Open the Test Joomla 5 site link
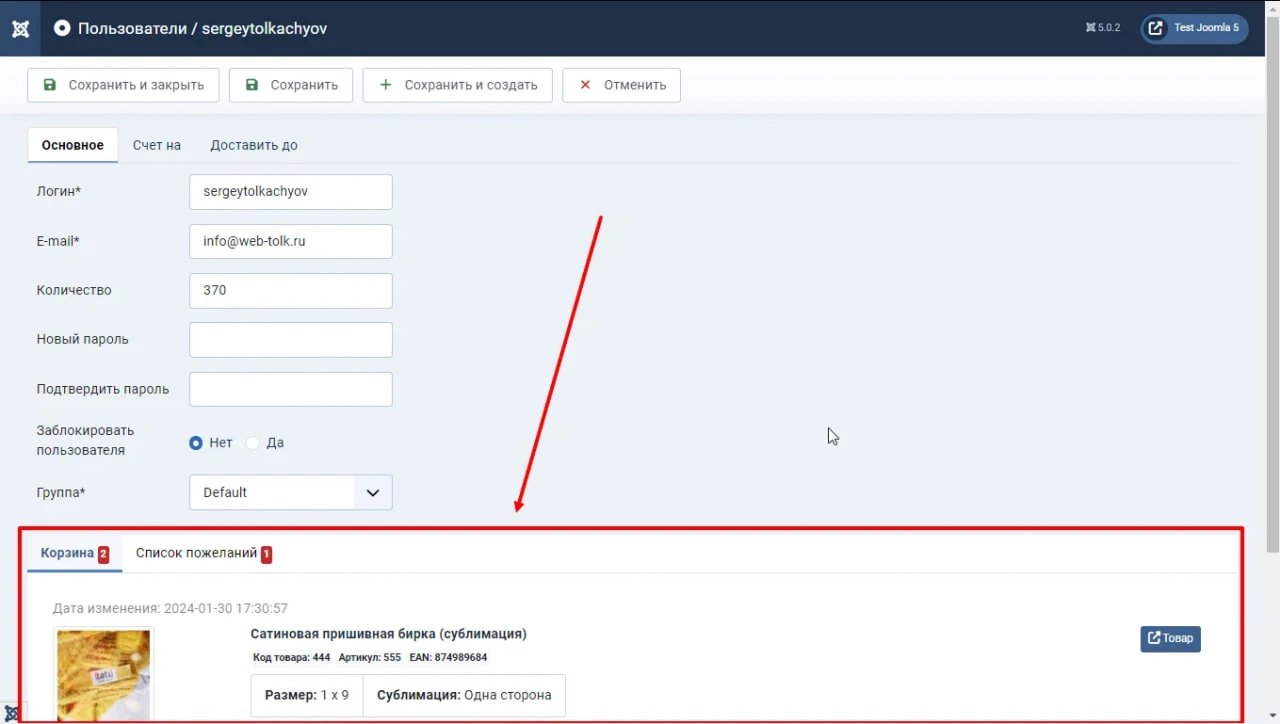This screenshot has height=724, width=1280. (x=1194, y=28)
